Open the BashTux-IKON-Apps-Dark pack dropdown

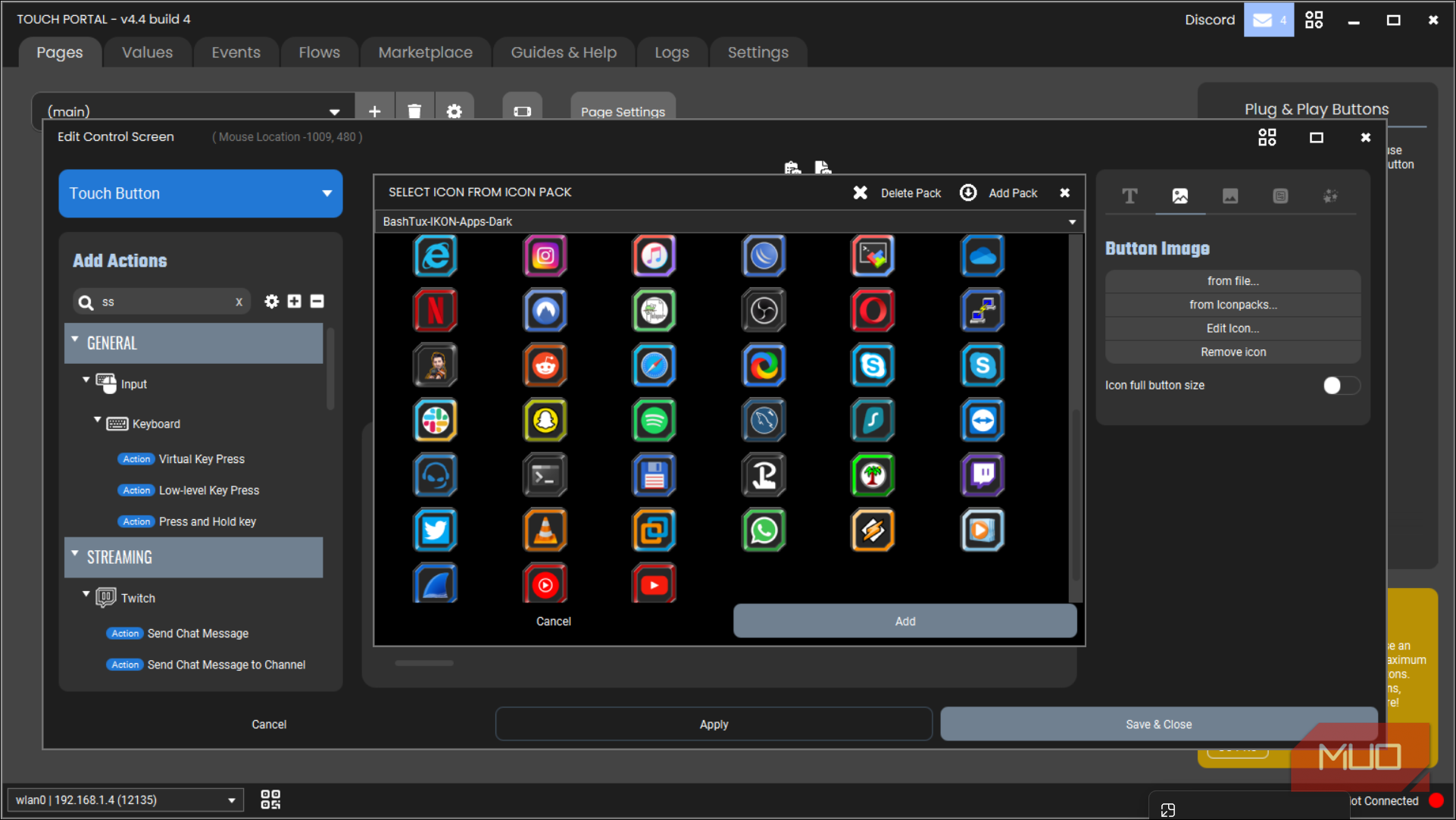pyautogui.click(x=729, y=221)
